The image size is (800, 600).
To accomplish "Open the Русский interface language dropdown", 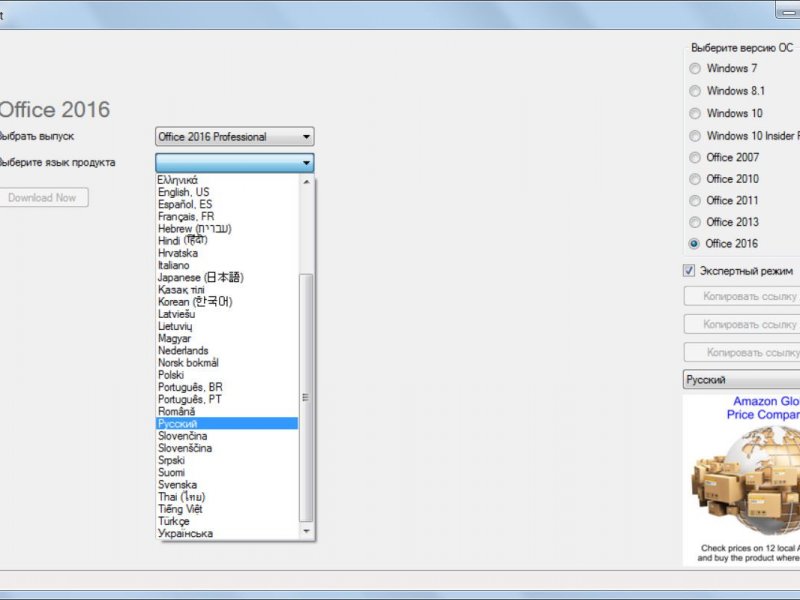I will coord(741,380).
